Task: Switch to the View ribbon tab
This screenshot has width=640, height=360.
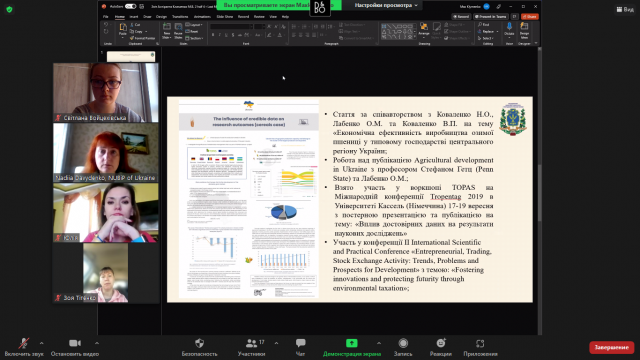Action: pos(273,17)
